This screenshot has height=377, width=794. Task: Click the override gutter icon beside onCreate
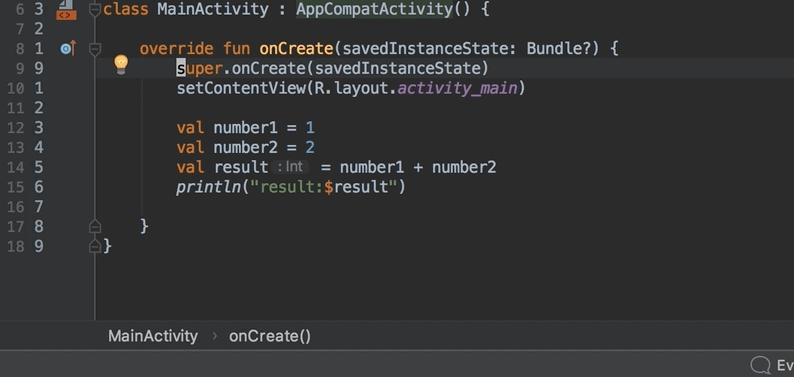tap(68, 49)
